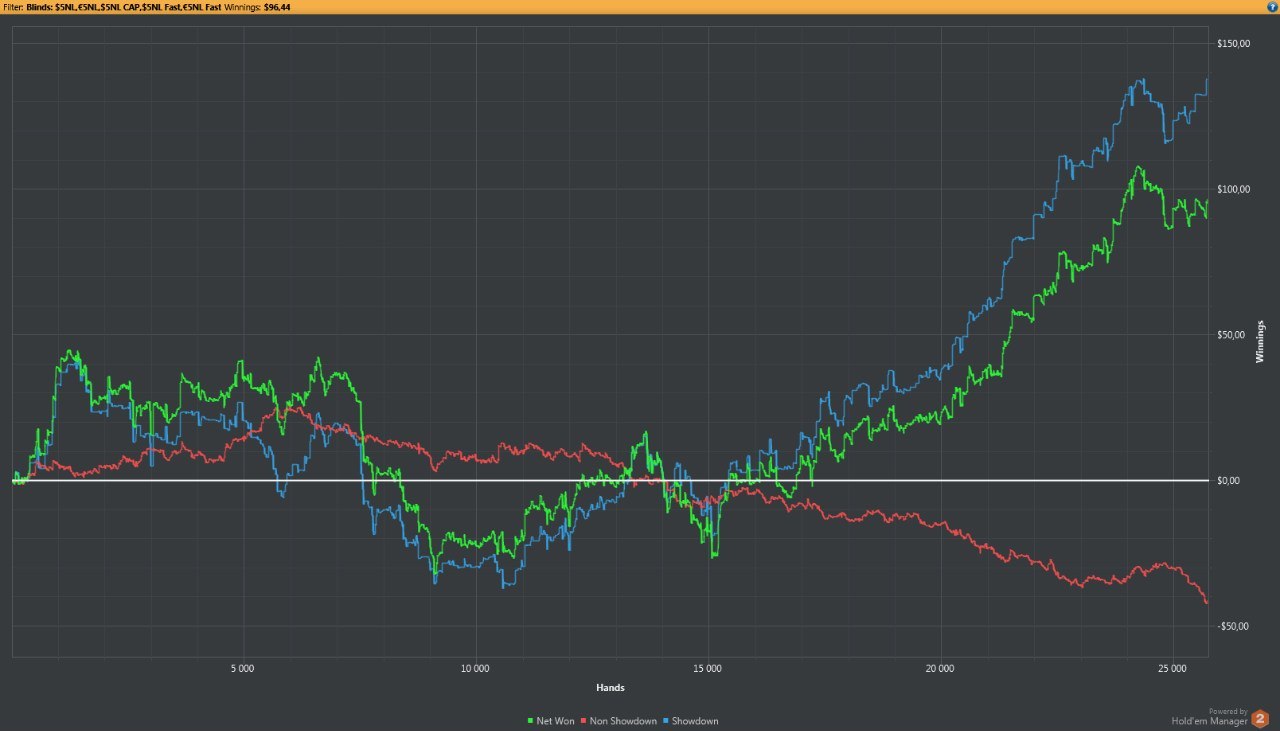This screenshot has height=731, width=1280.
Task: Click the Showdown legend label
Action: pos(695,721)
